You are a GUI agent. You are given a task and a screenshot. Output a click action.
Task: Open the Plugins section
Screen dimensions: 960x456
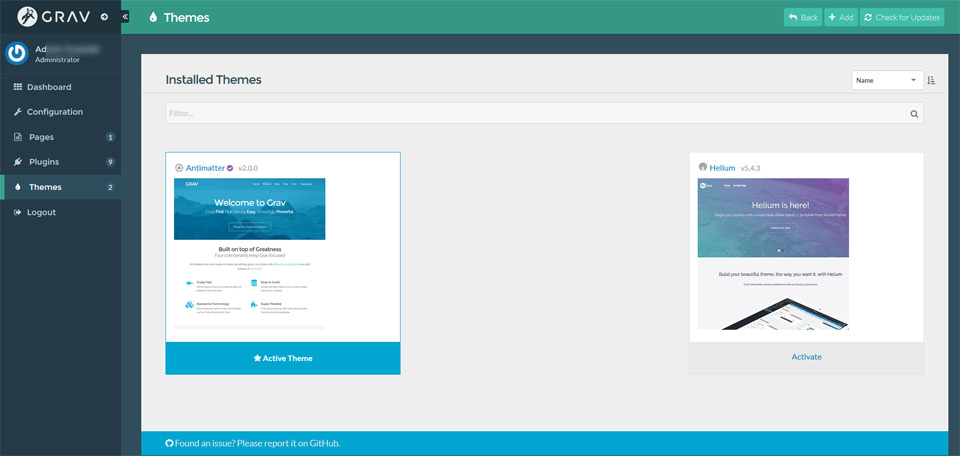click(x=61, y=162)
